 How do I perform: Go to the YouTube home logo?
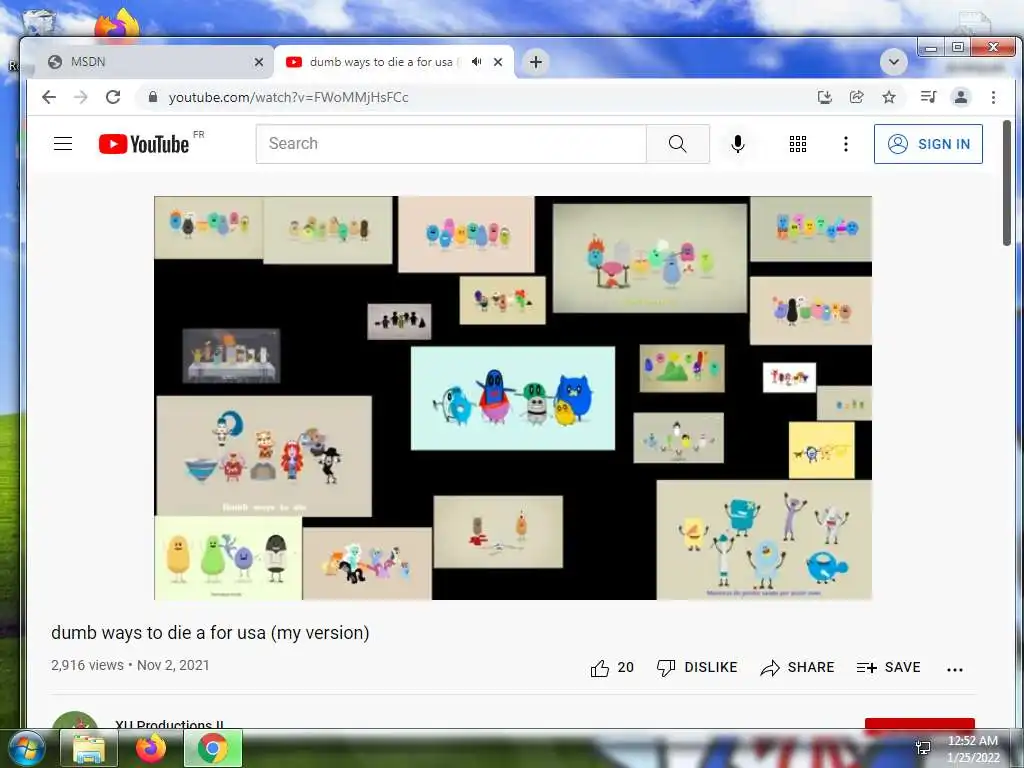coord(144,144)
